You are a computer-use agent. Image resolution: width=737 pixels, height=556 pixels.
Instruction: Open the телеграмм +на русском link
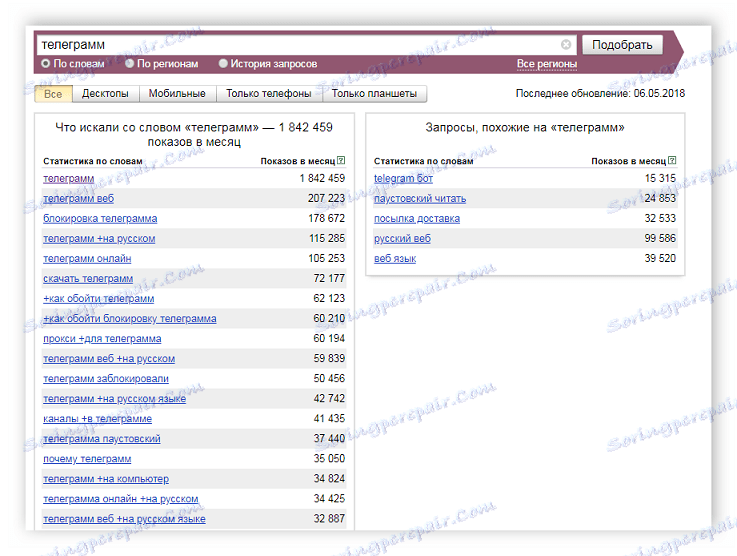(x=99, y=239)
